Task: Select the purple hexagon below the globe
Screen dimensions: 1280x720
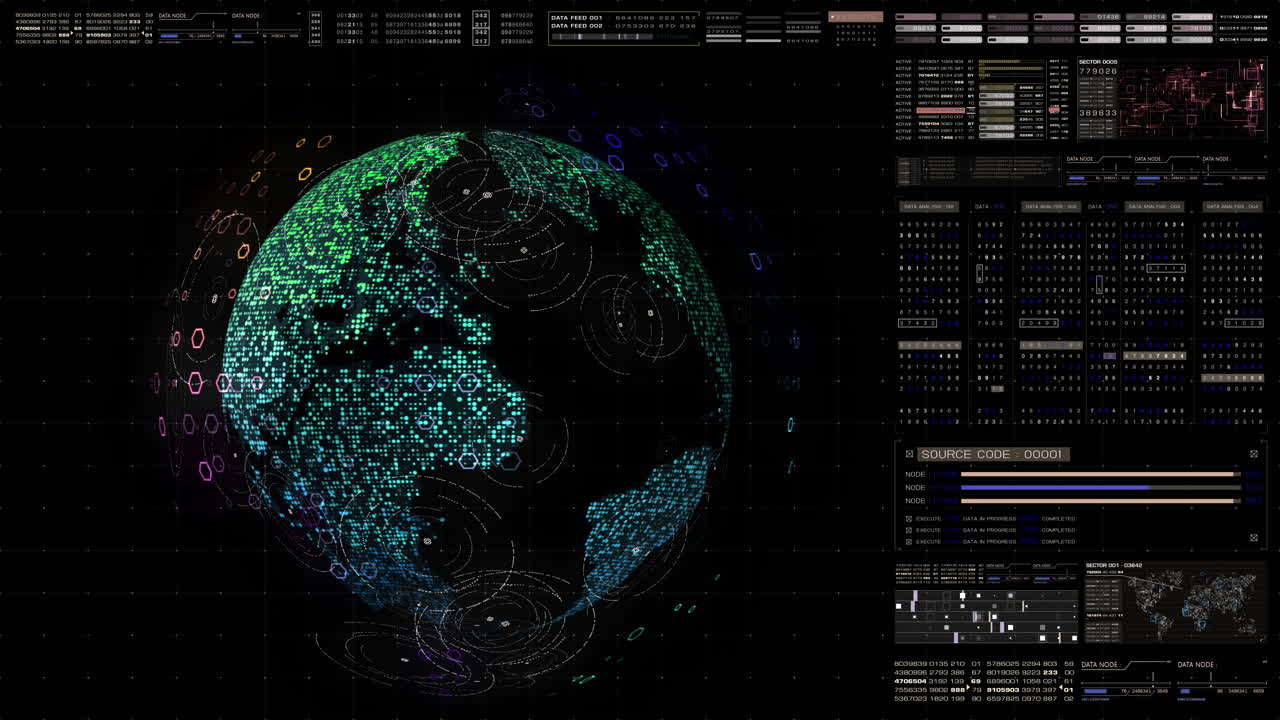Action: 453,654
